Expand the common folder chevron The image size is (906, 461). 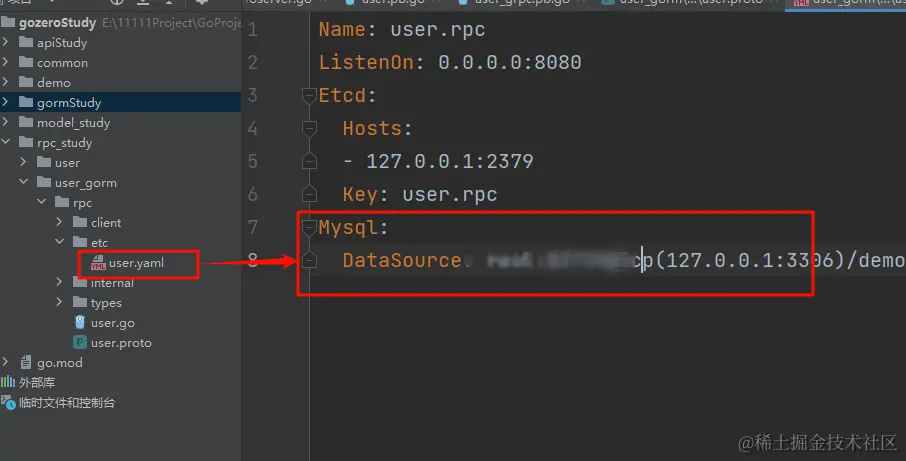6,62
